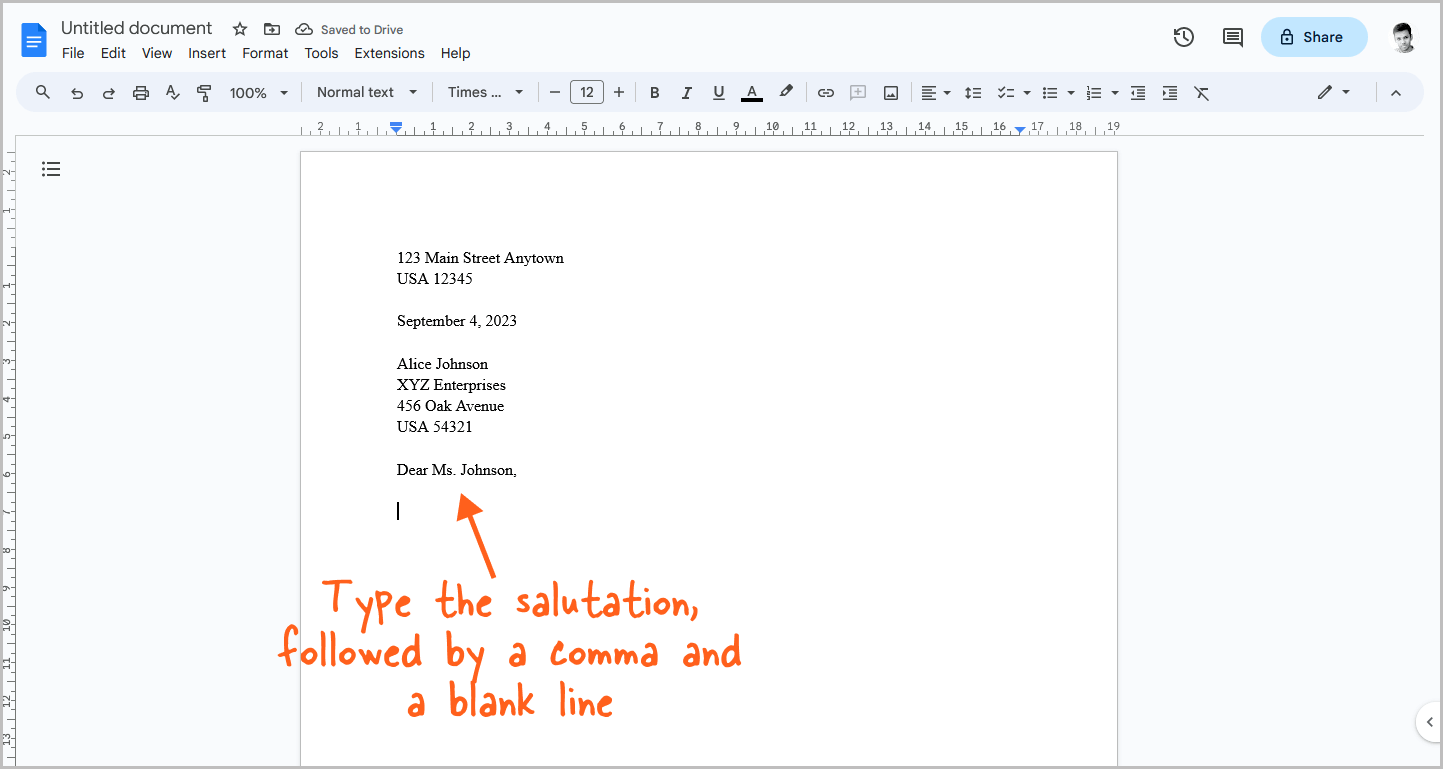Toggle underline formatting

pyautogui.click(x=719, y=92)
